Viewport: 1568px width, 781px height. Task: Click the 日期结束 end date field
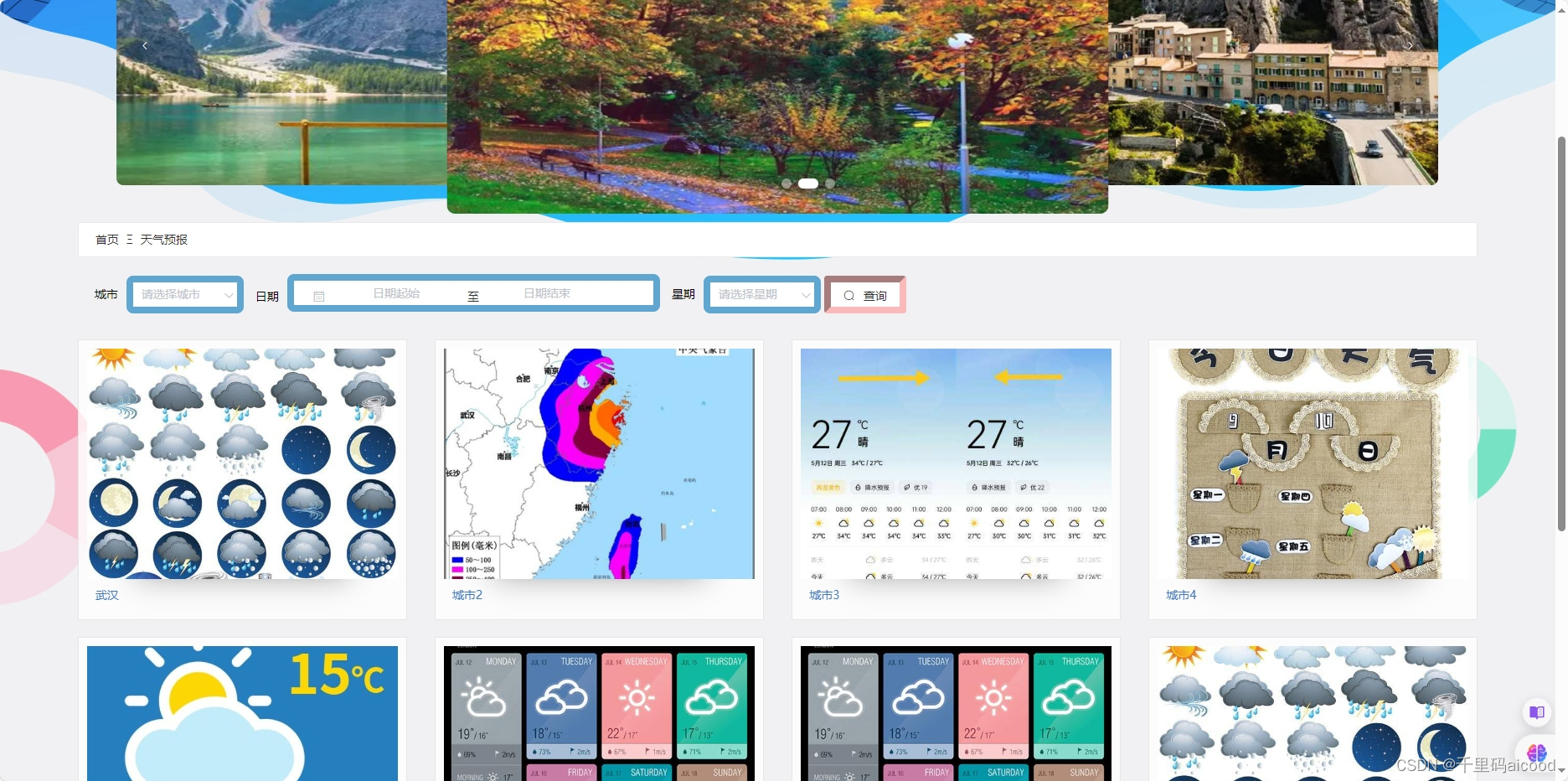547,293
